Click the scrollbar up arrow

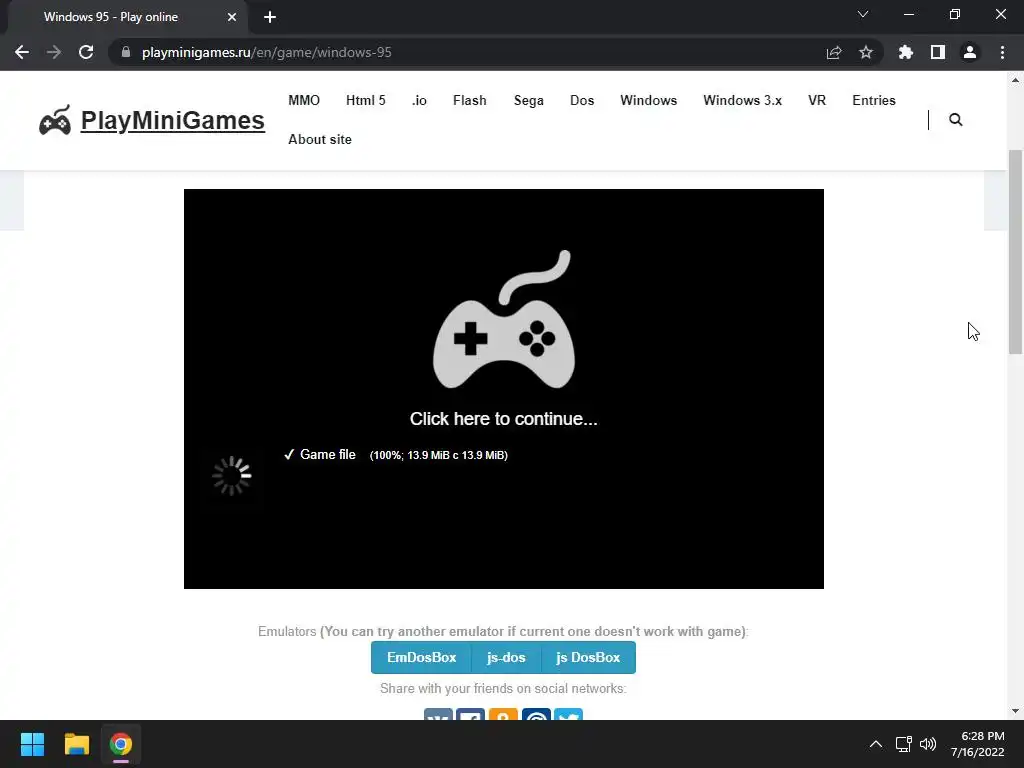click(1015, 80)
